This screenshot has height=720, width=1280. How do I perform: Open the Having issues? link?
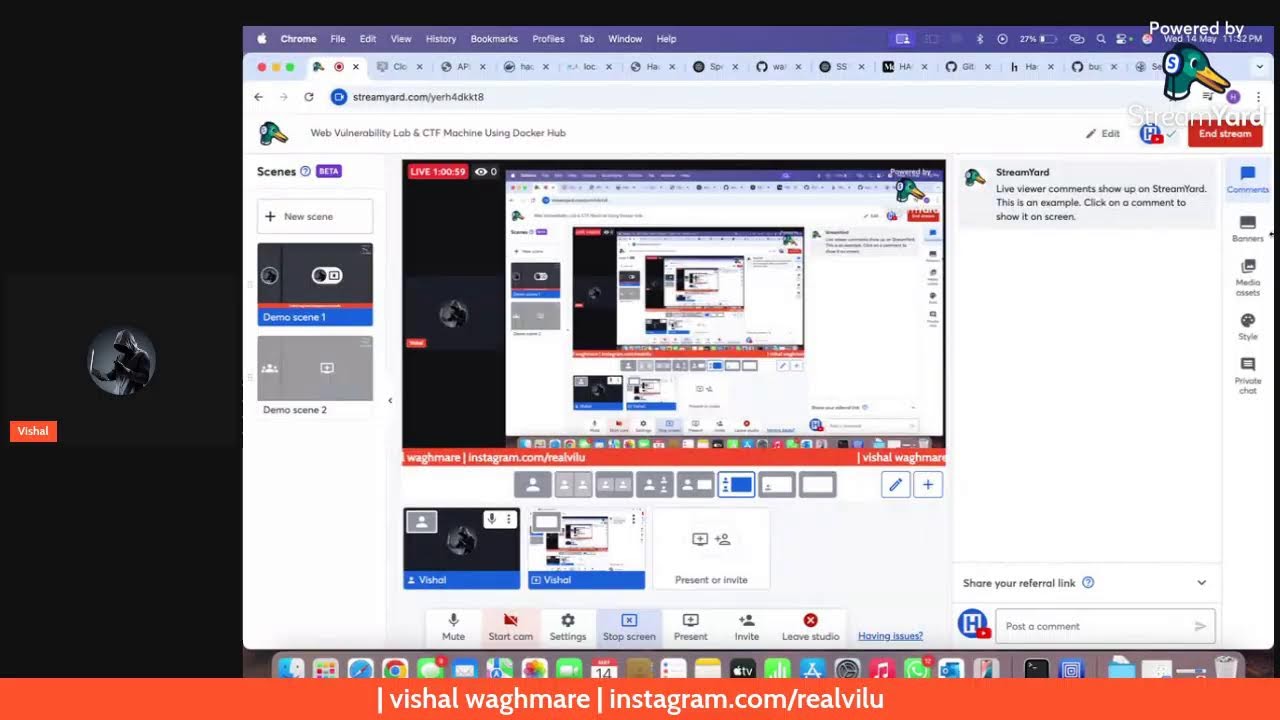890,636
